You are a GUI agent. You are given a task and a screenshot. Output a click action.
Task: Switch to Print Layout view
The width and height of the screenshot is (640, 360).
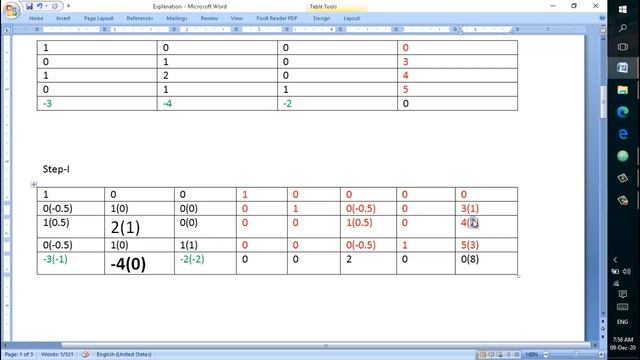click(483, 355)
